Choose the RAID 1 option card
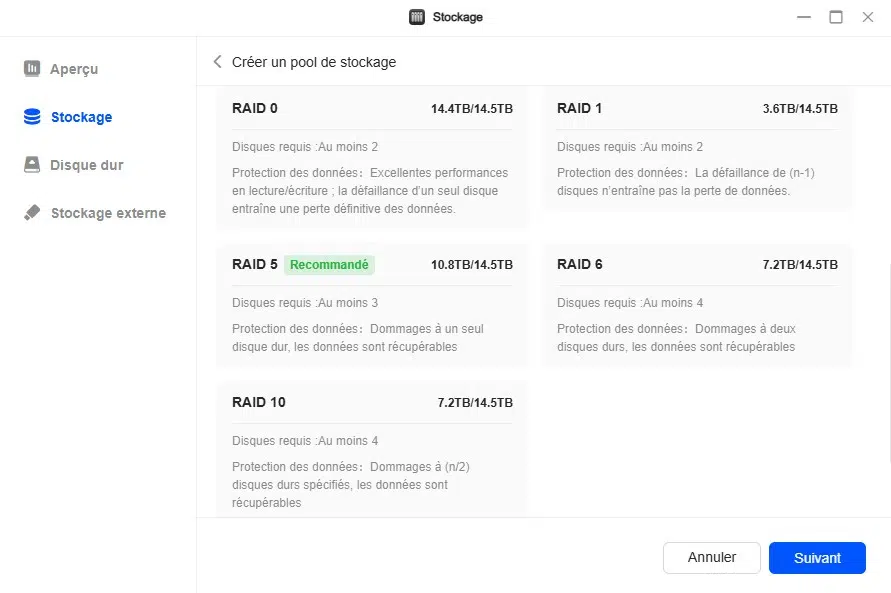 697,150
